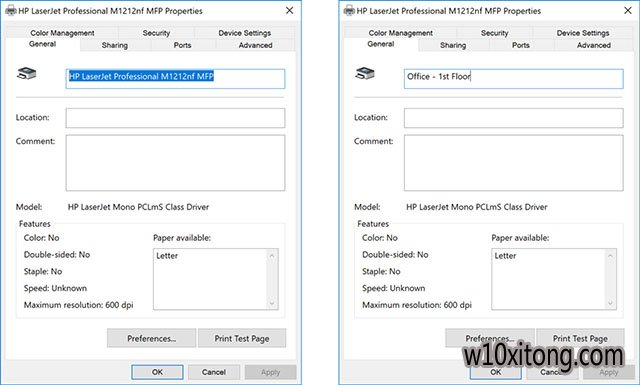
Task: Click Location field in left dialog
Action: click(x=175, y=118)
